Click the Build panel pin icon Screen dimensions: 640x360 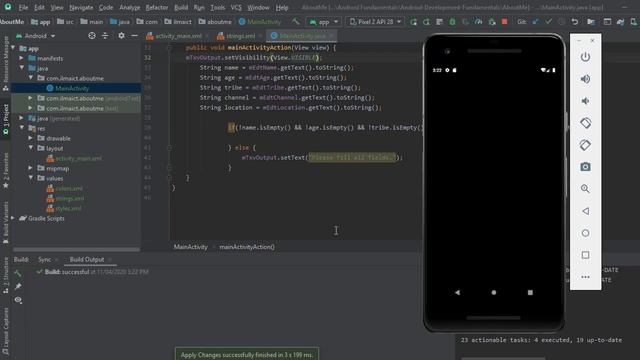18,287
